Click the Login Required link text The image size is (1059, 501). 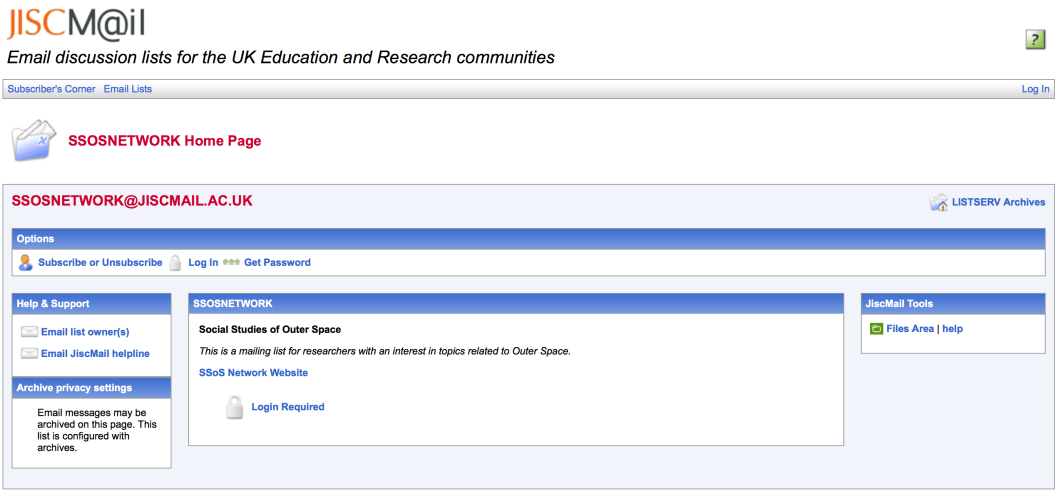[x=287, y=407]
